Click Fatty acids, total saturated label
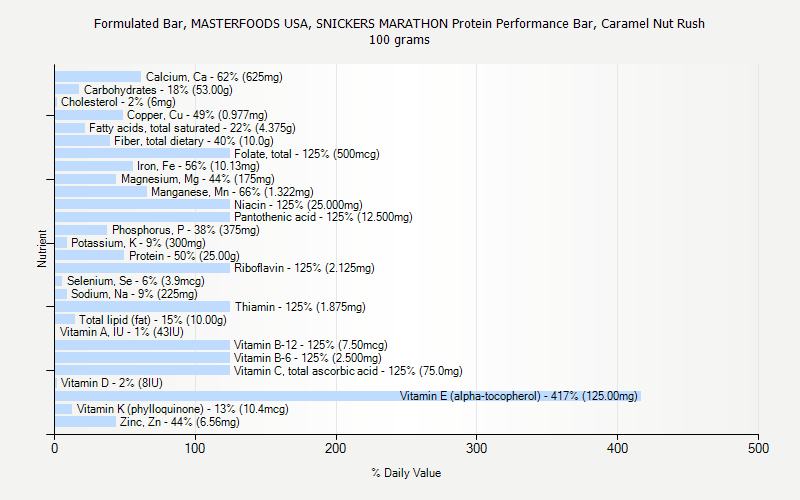 [192, 128]
